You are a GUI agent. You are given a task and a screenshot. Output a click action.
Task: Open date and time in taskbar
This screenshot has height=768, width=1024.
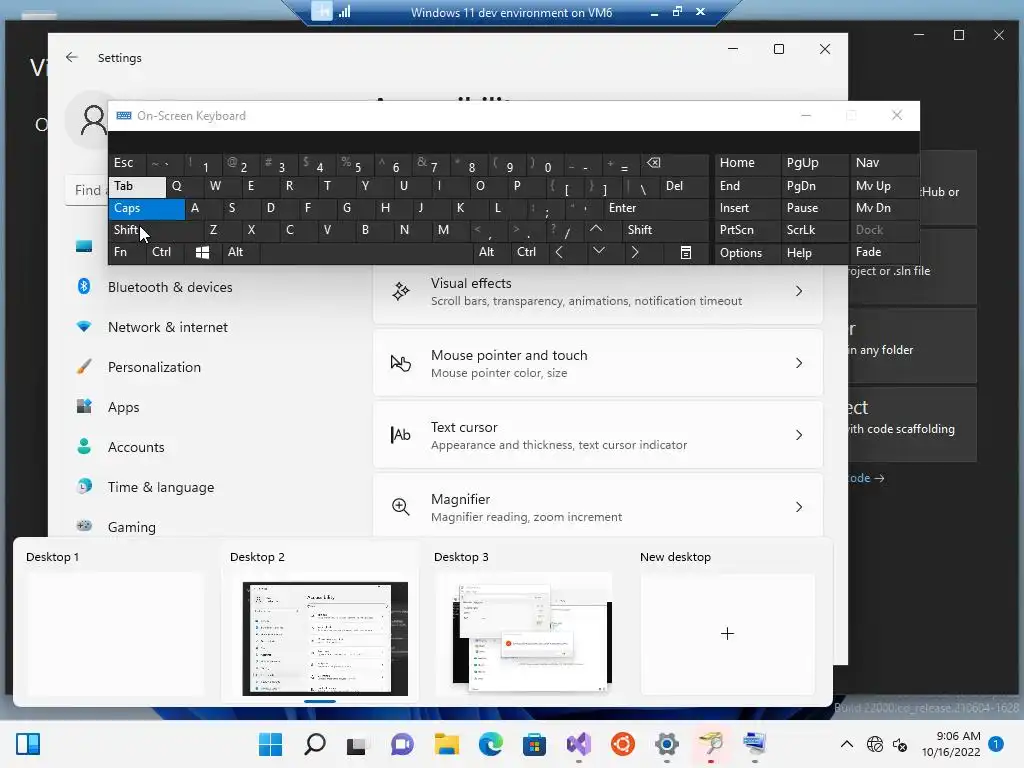951,744
